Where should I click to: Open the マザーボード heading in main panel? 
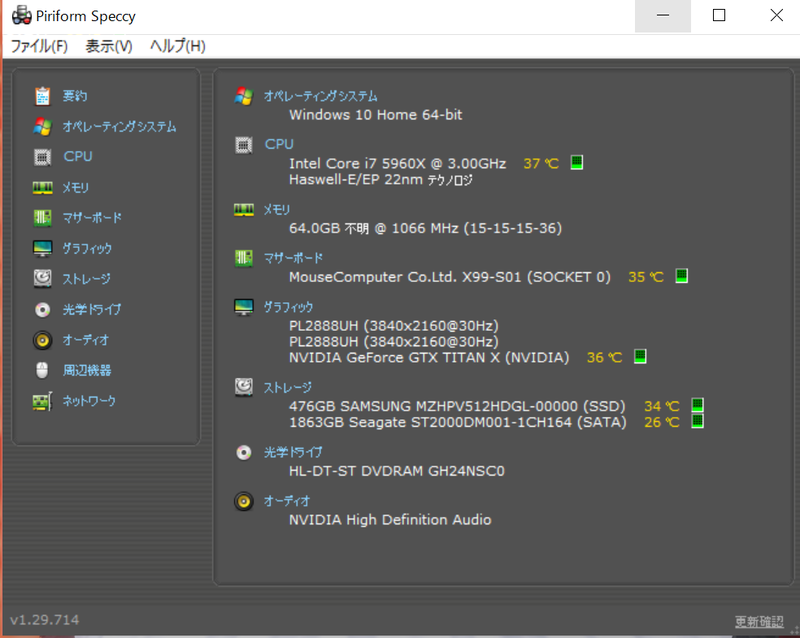click(293, 258)
